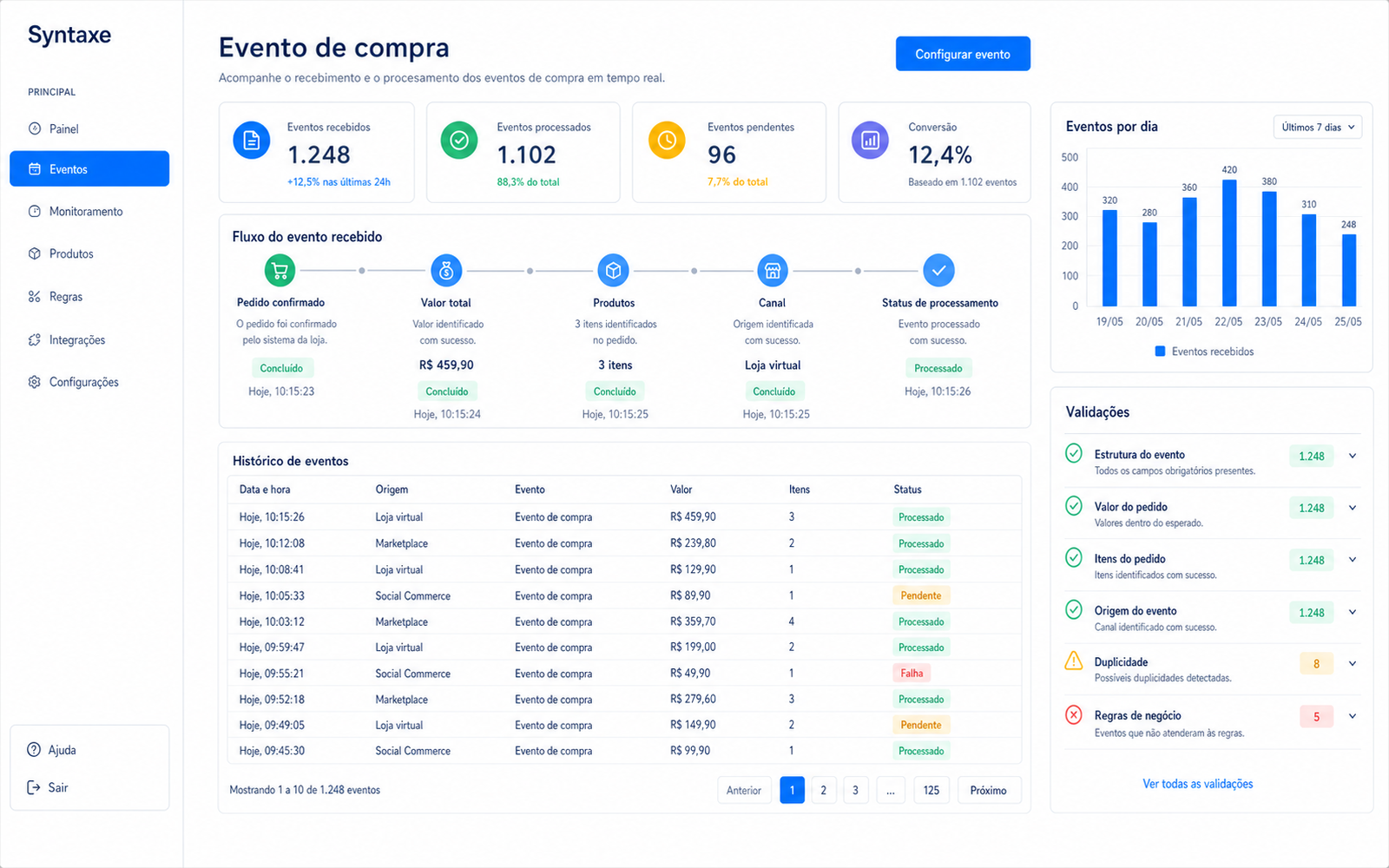Click the Pedido confirmado cart icon

click(280, 271)
